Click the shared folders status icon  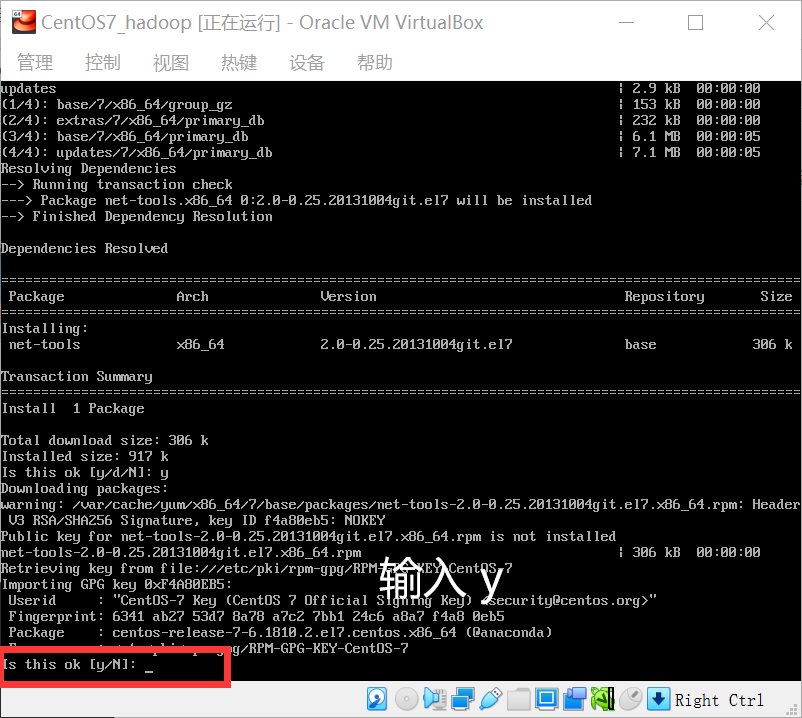tap(519, 700)
